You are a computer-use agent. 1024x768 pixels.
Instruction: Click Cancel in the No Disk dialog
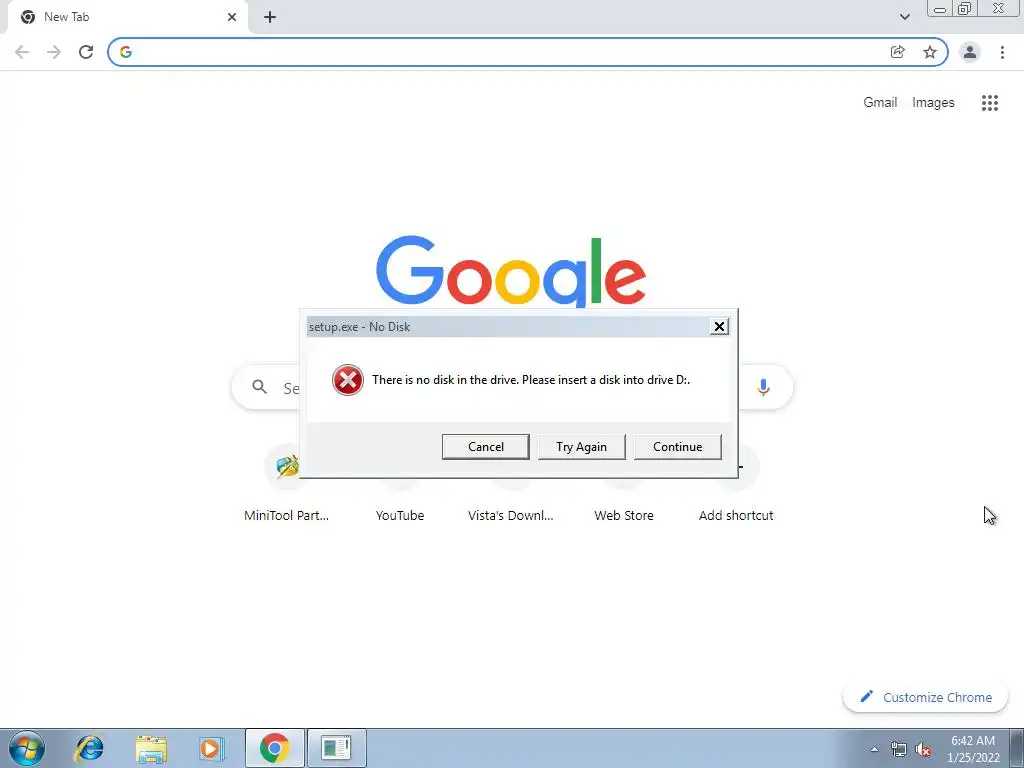click(x=485, y=447)
